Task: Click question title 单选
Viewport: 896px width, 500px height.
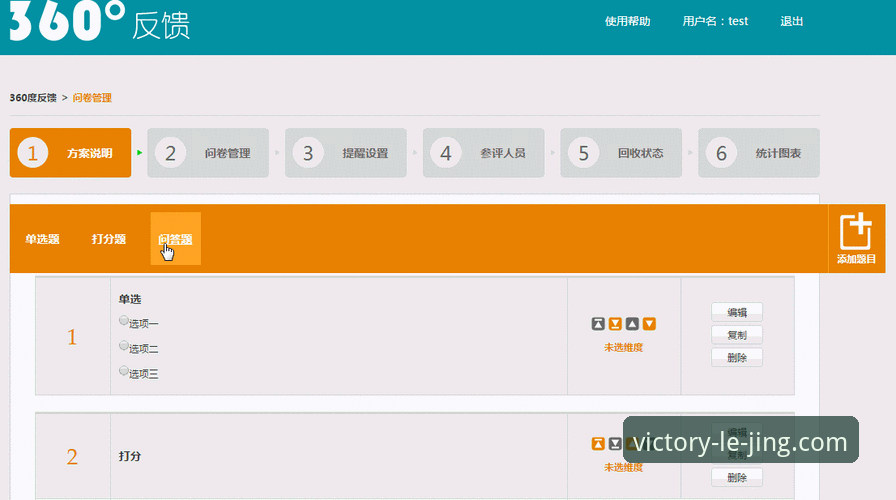Action: pos(130,299)
